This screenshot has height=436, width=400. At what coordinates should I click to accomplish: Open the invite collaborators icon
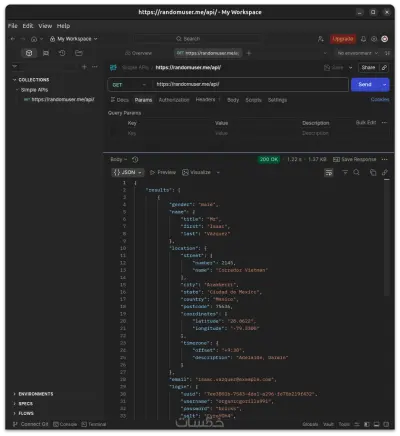click(x=320, y=39)
